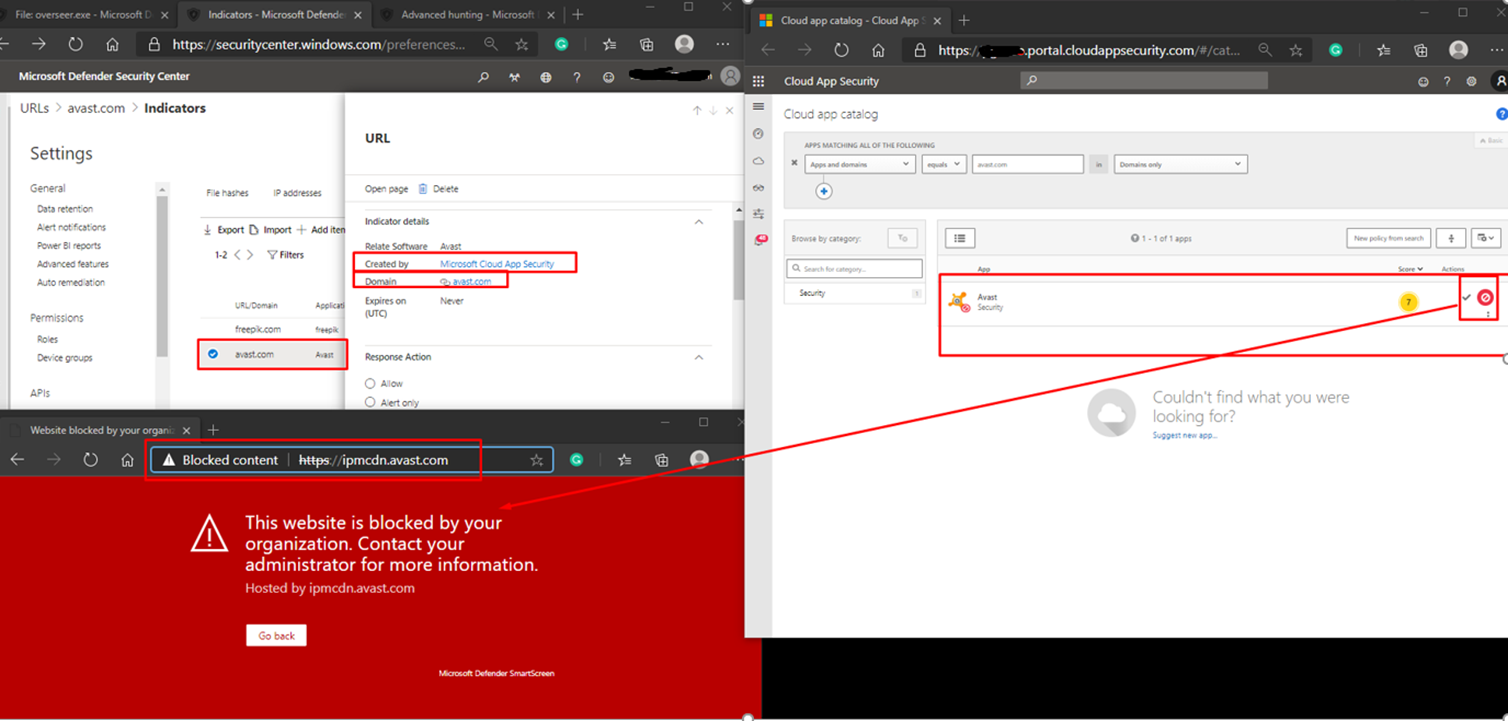Click the Go back button
Screen dimensions: 1508x721
pos(277,636)
